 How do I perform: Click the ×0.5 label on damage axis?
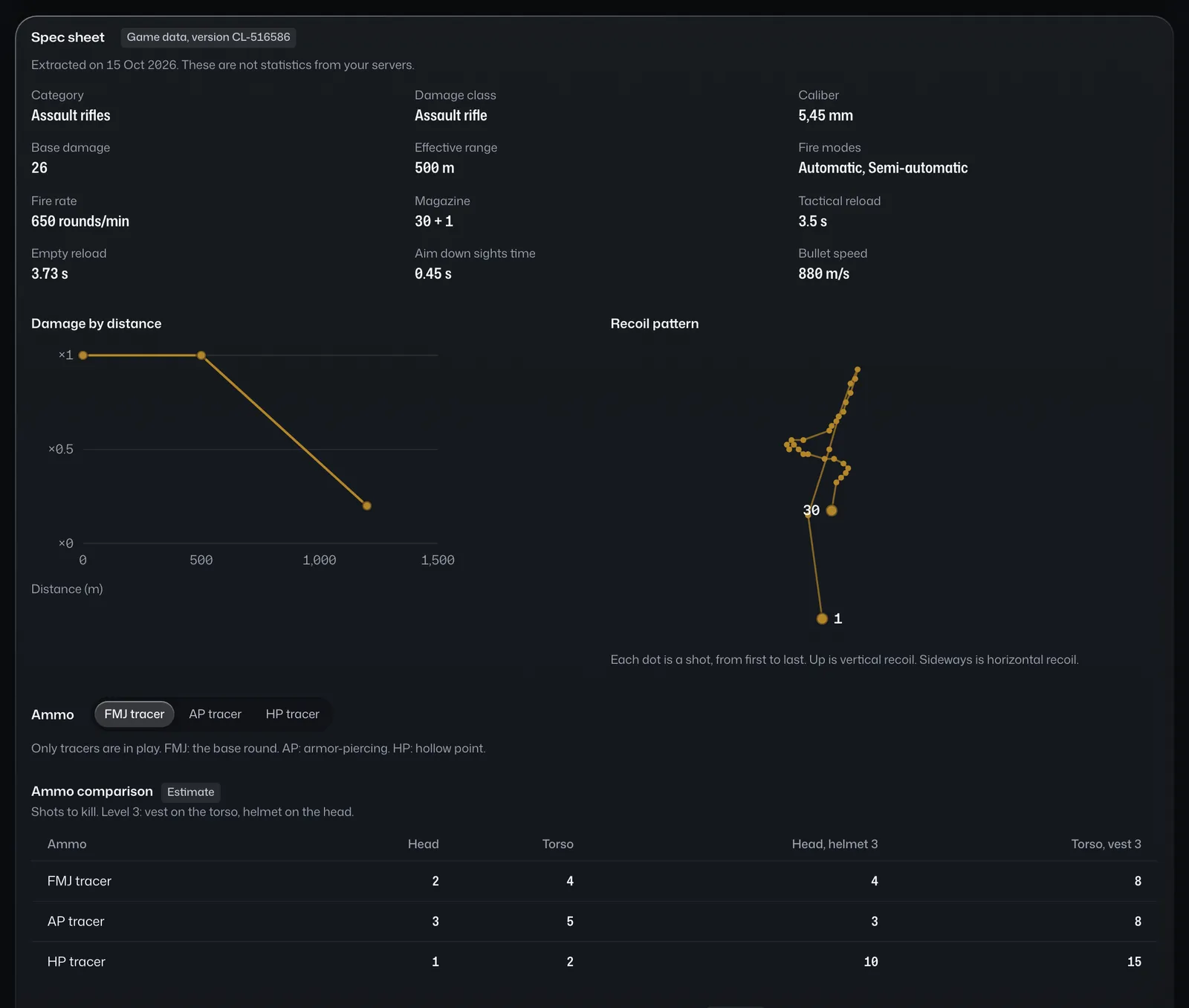[x=61, y=449]
